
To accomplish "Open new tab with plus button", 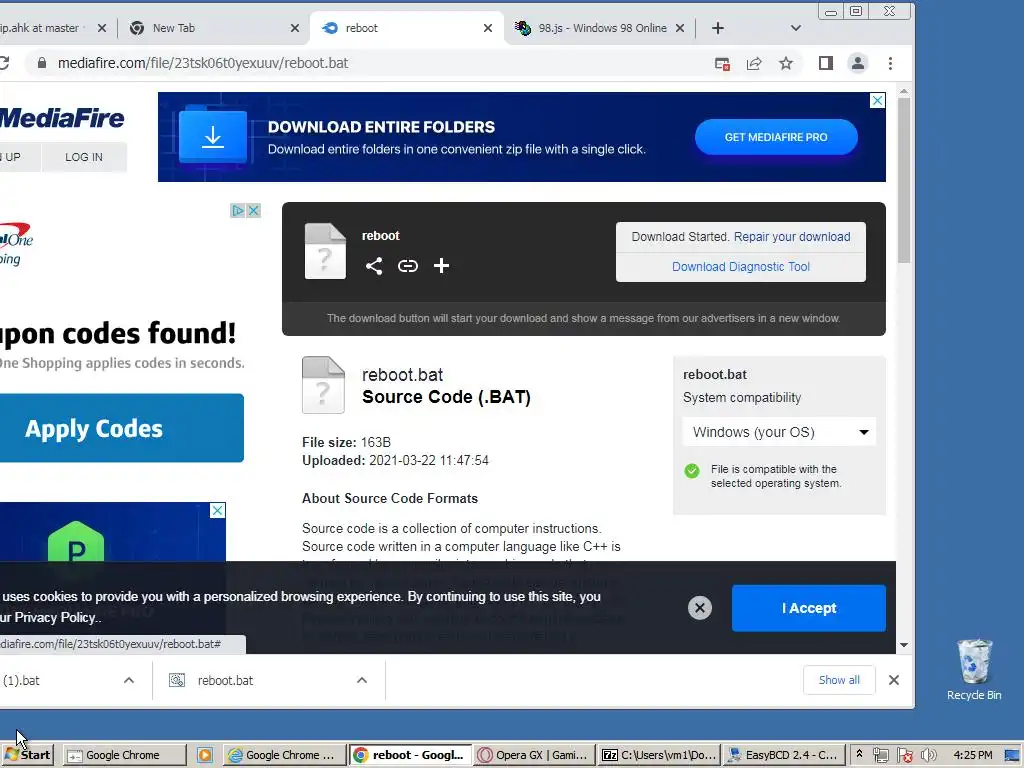I will point(718,28).
